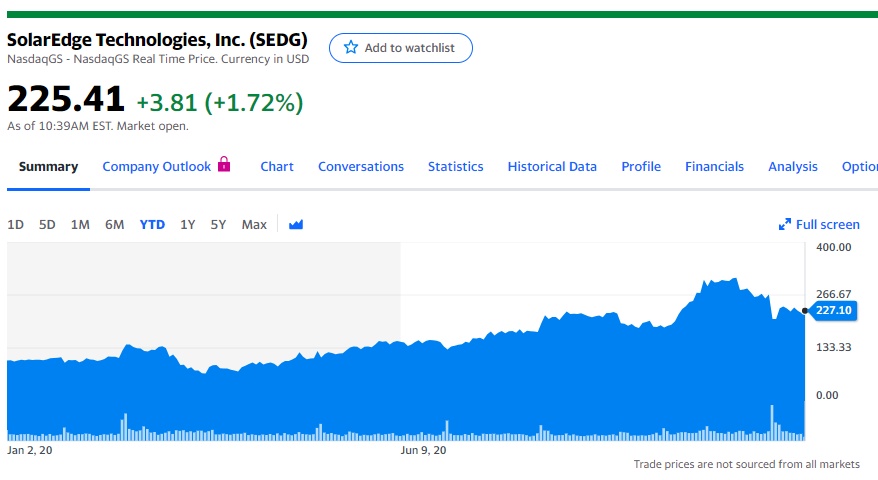Click the As of 10:39AM EST text
The height and width of the screenshot is (480, 878).
pos(98,126)
